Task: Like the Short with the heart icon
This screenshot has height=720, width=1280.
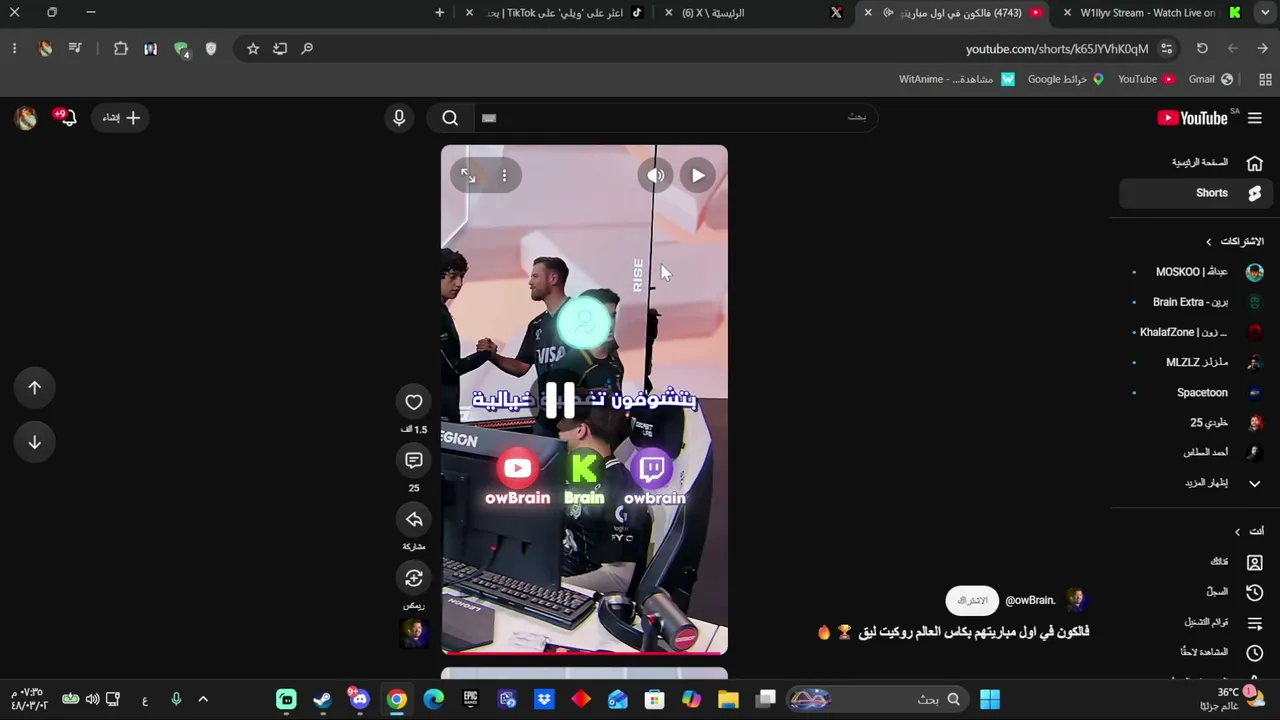Action: click(x=414, y=402)
